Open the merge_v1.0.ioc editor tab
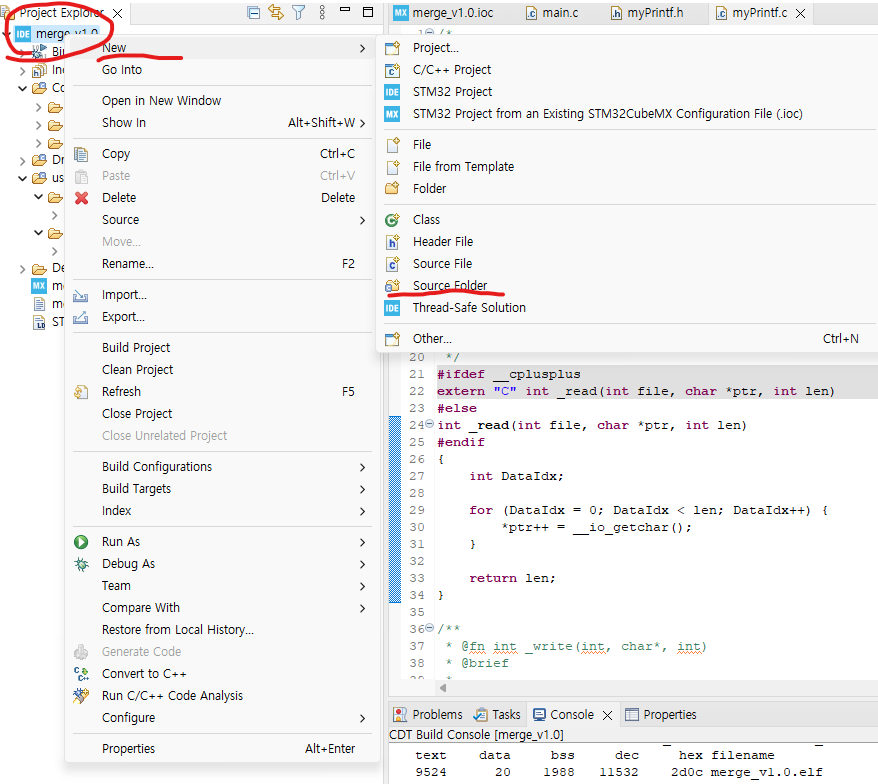 tap(444, 12)
